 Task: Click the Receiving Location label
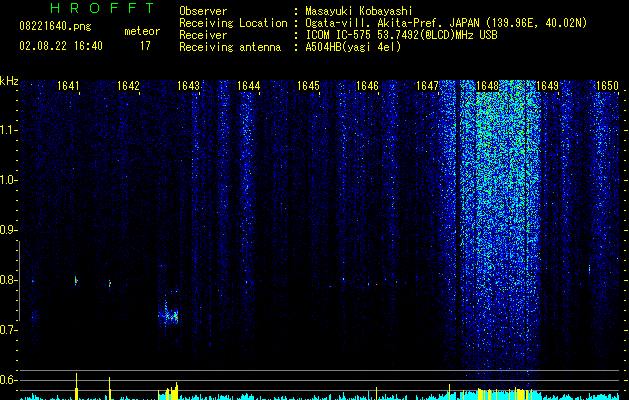(233, 23)
